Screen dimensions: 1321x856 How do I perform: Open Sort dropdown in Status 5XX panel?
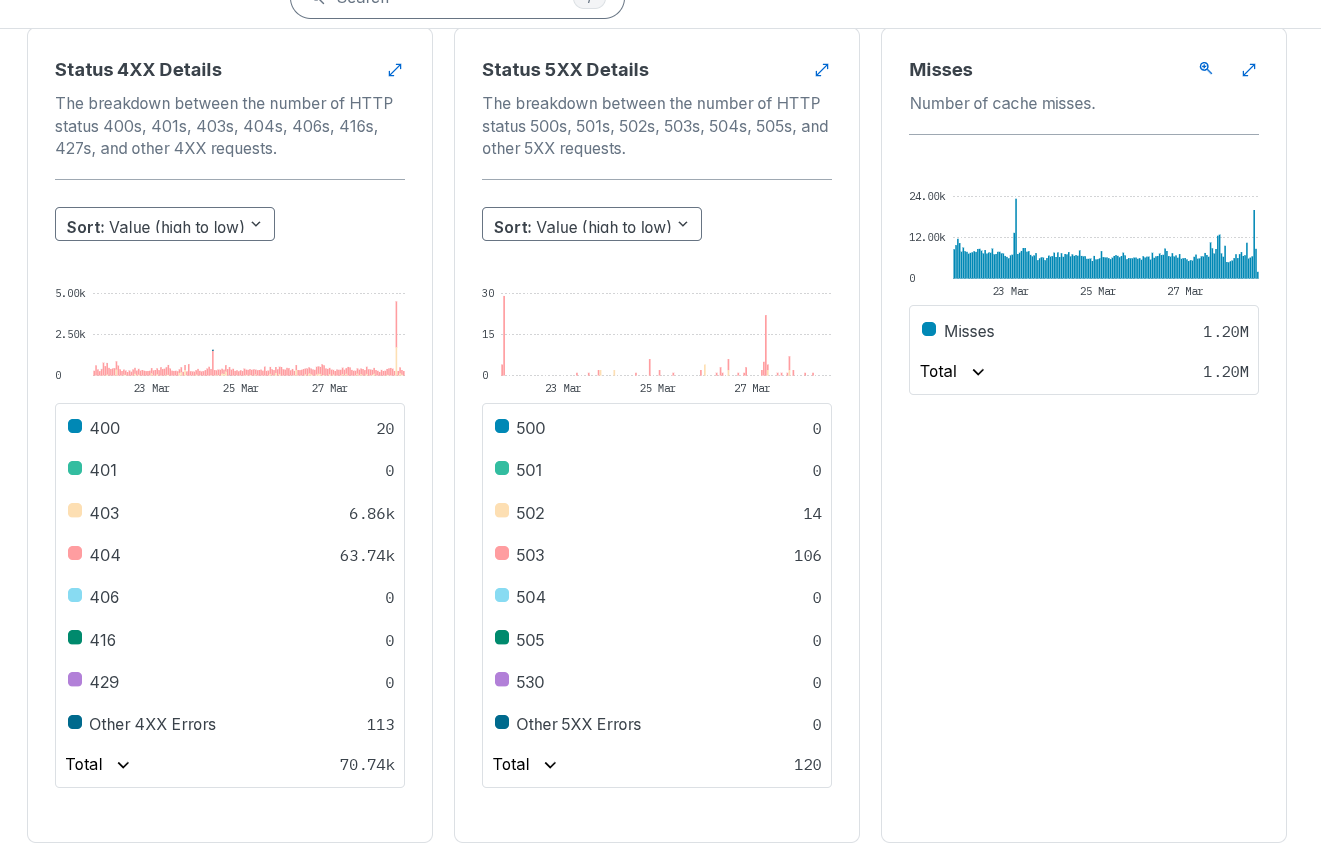click(x=592, y=225)
